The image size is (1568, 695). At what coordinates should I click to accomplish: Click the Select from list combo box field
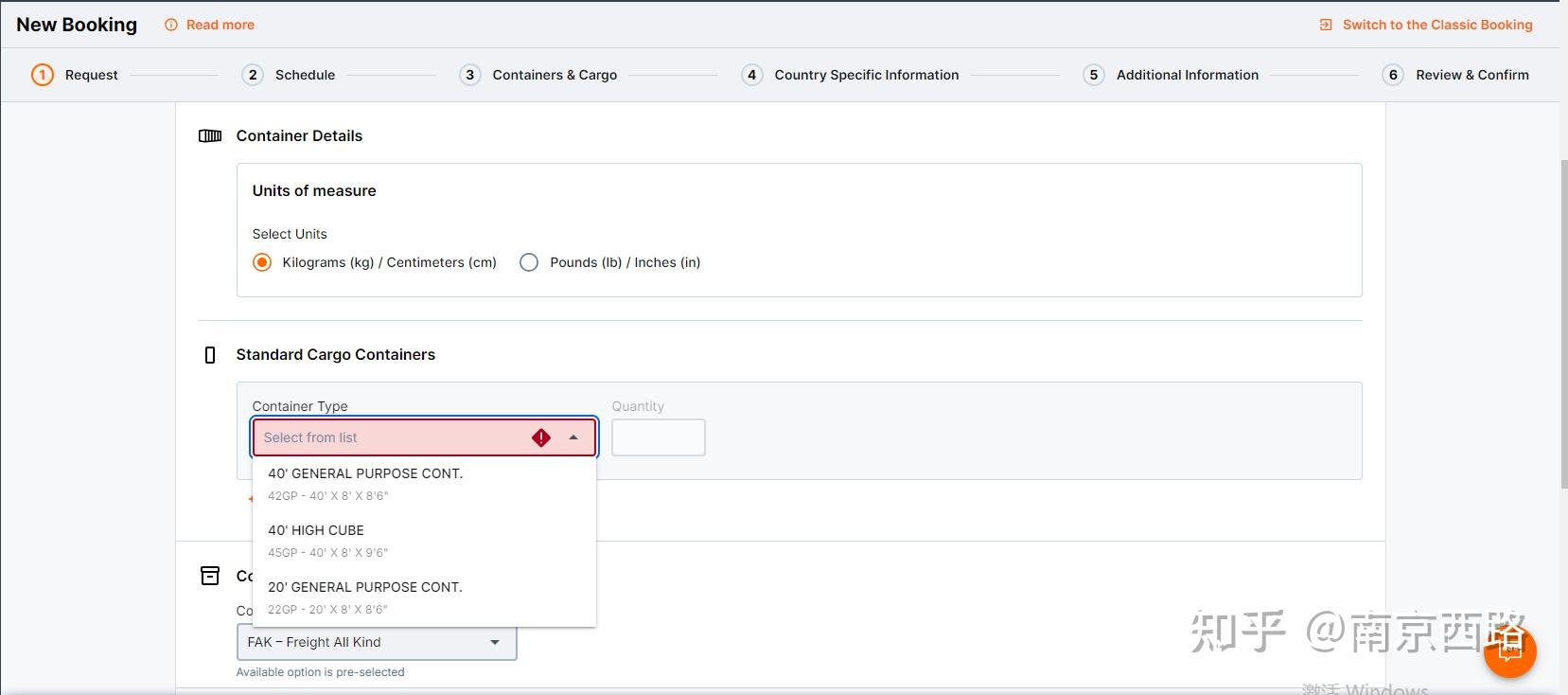(x=424, y=437)
